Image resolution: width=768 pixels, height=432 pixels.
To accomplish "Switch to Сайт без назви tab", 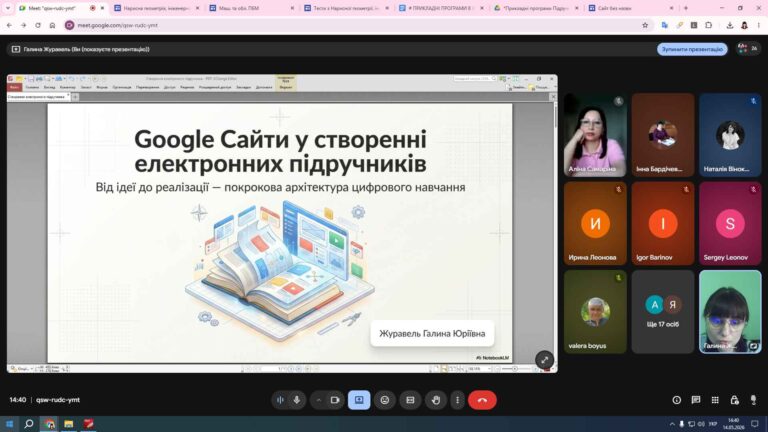I will [631, 8].
